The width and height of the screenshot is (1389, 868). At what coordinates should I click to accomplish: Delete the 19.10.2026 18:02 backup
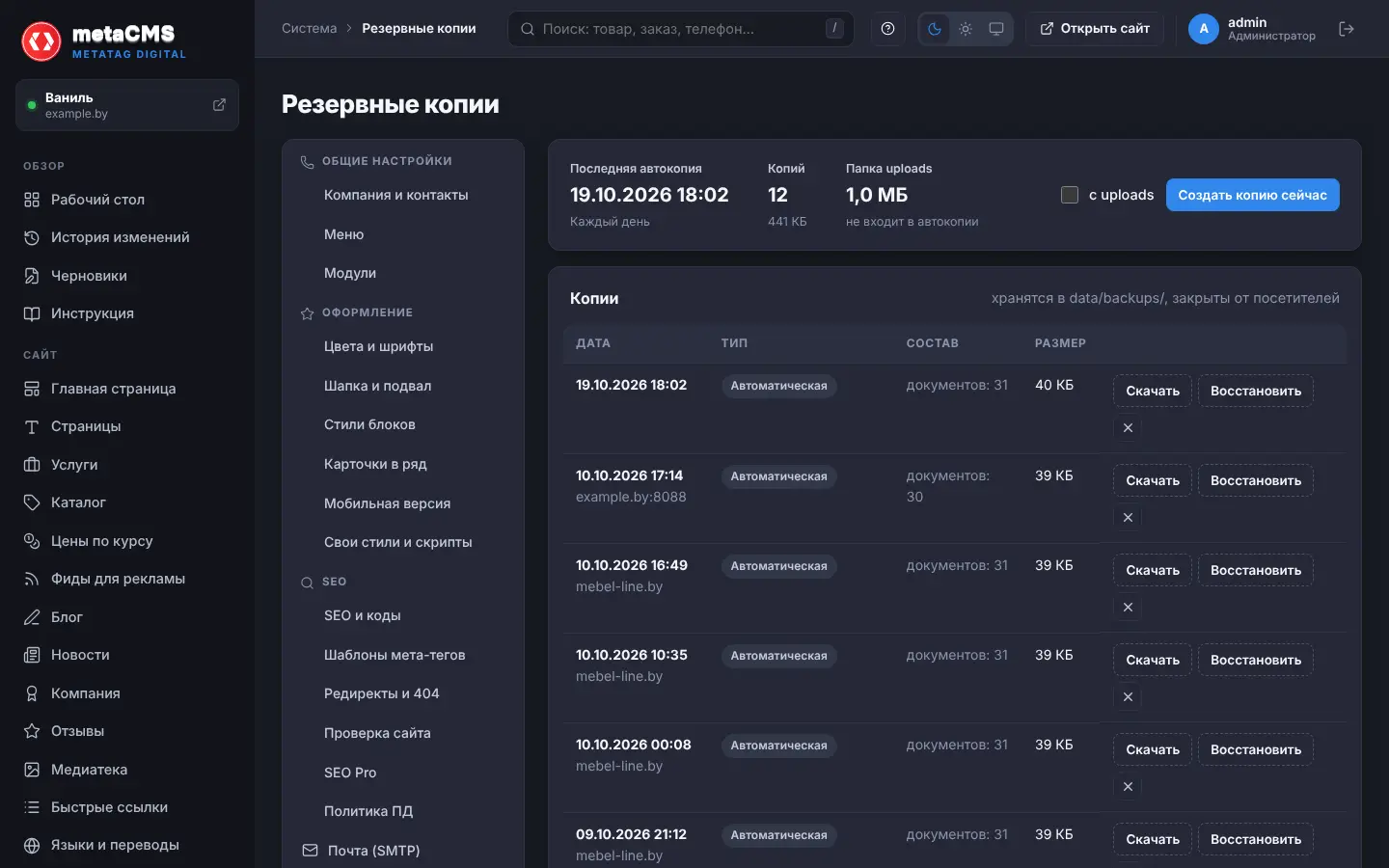[1128, 427]
